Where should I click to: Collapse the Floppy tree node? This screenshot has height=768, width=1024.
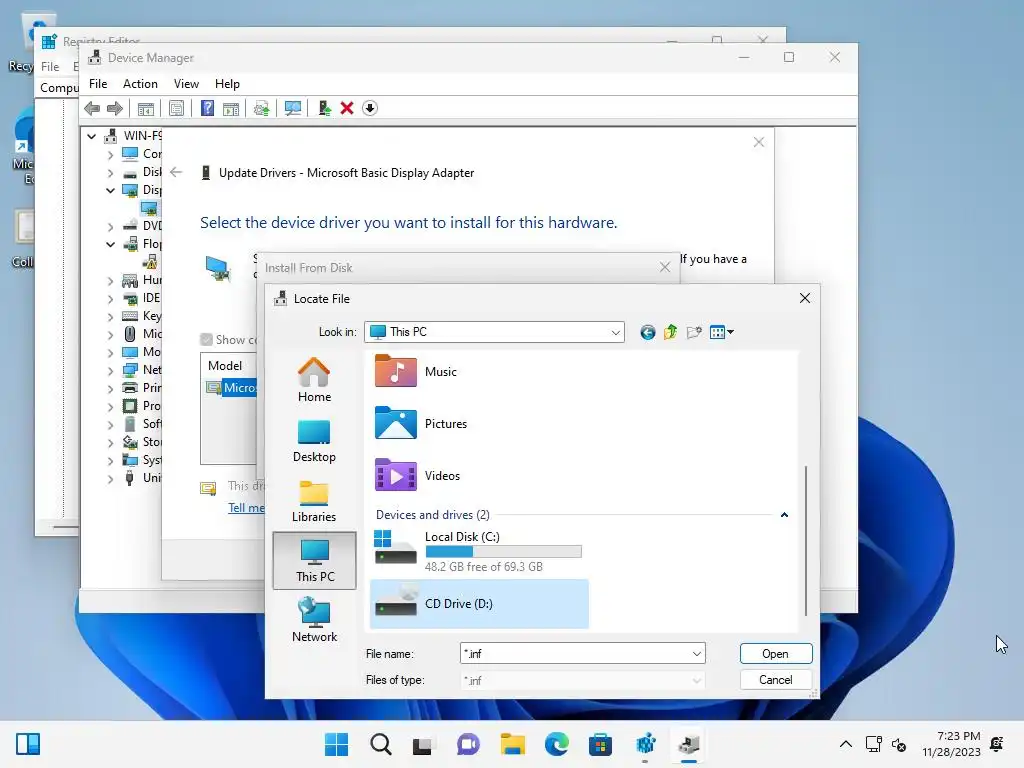(110, 244)
